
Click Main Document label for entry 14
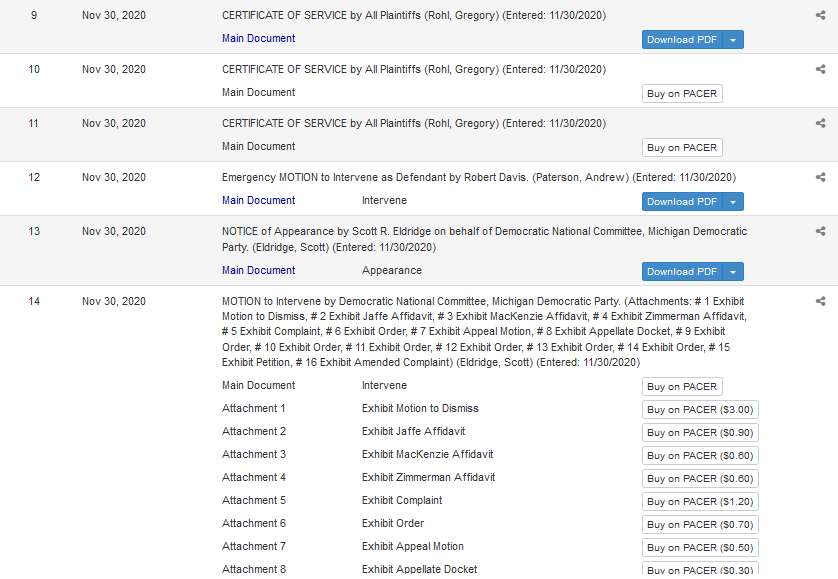point(259,385)
